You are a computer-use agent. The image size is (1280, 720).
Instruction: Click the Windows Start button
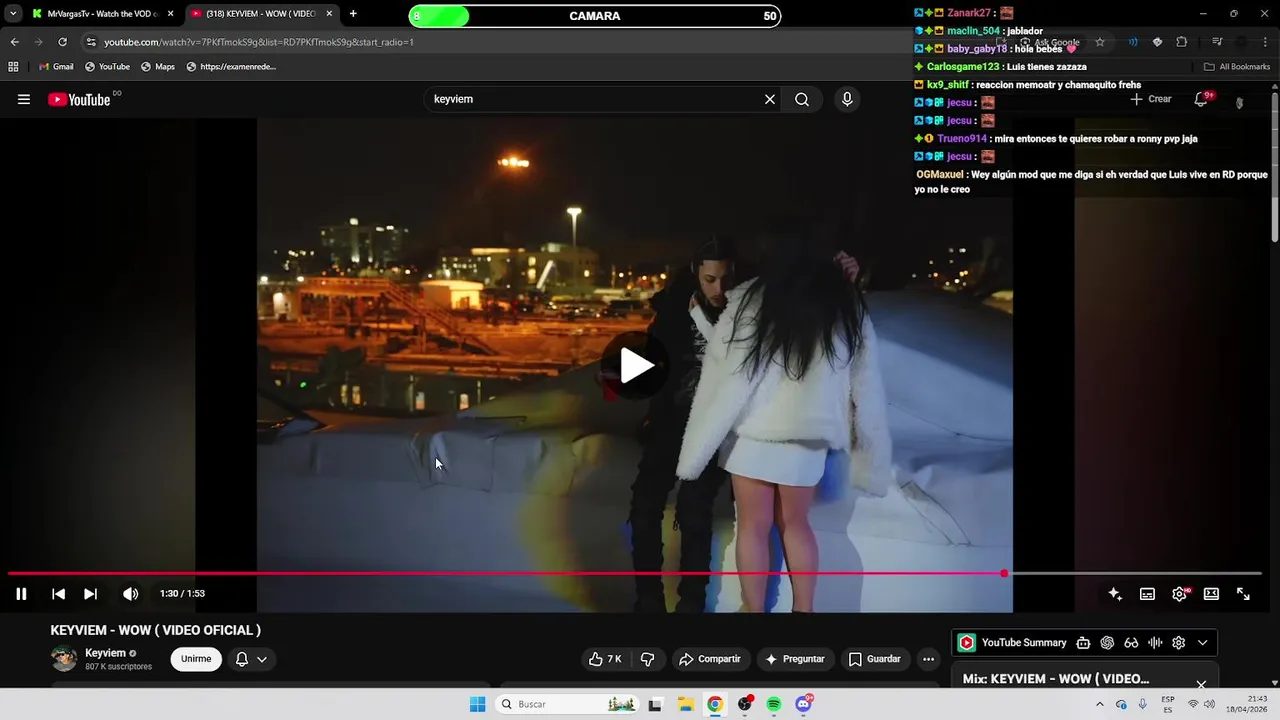477,704
